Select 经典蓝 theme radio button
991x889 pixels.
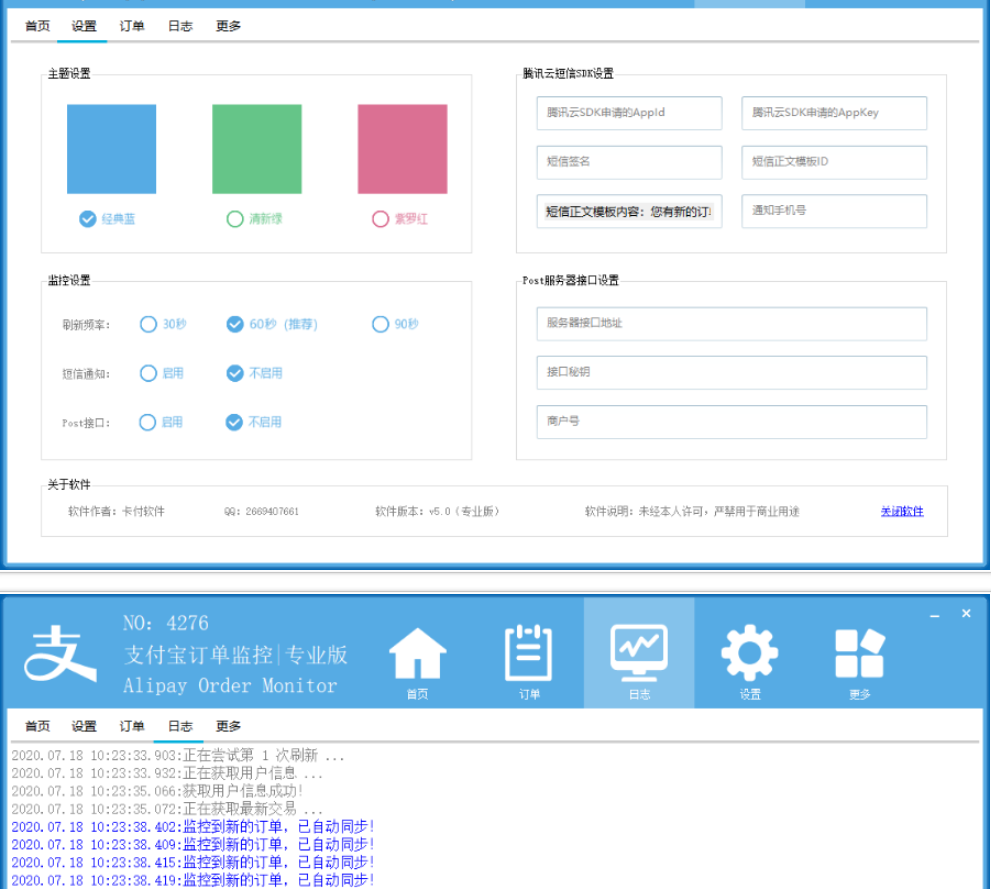coord(107,219)
